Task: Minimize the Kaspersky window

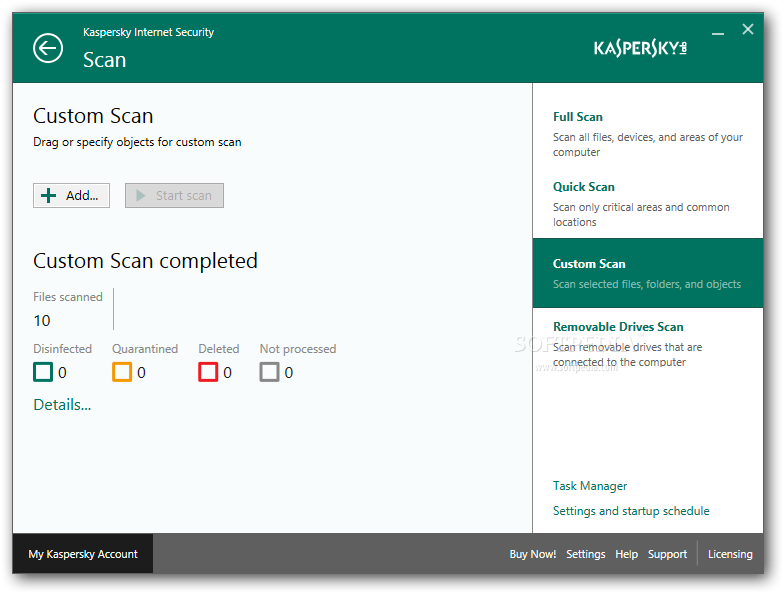Action: [718, 34]
